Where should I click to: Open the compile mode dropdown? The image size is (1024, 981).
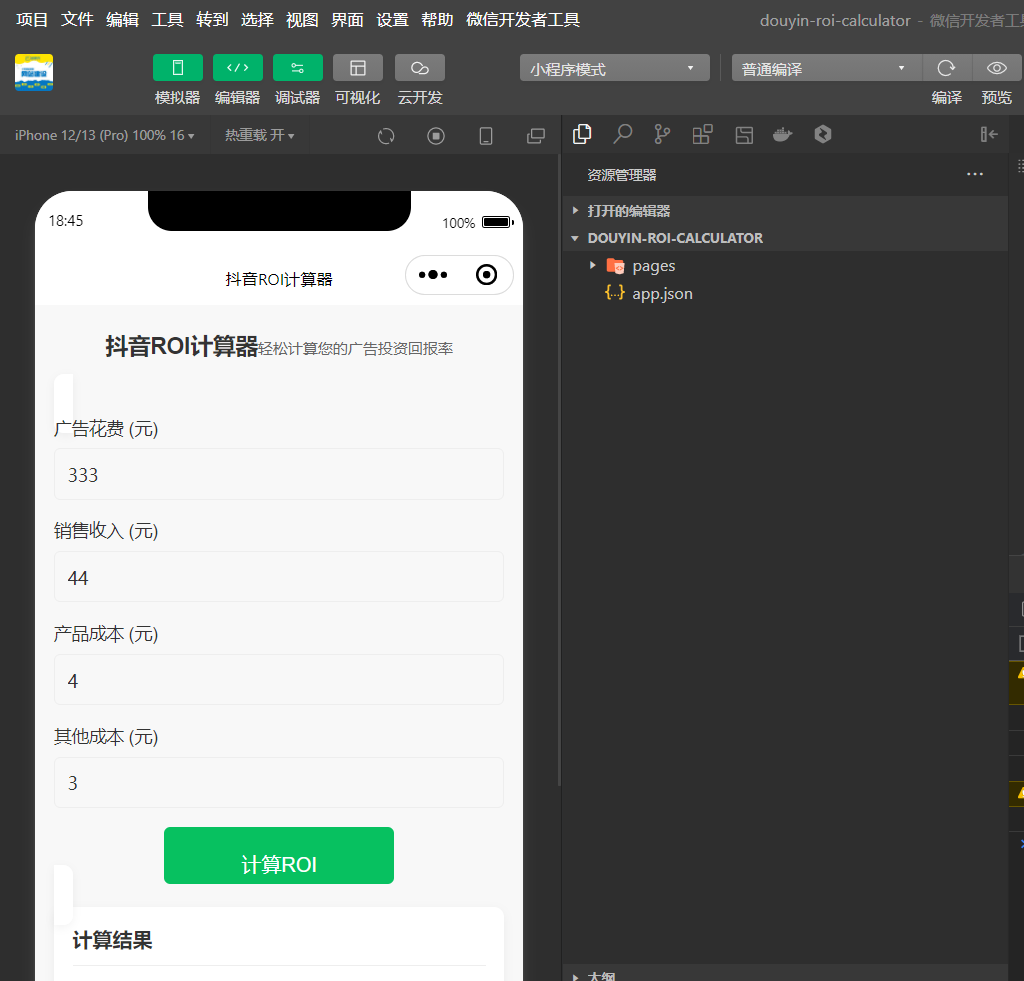[x=826, y=68]
